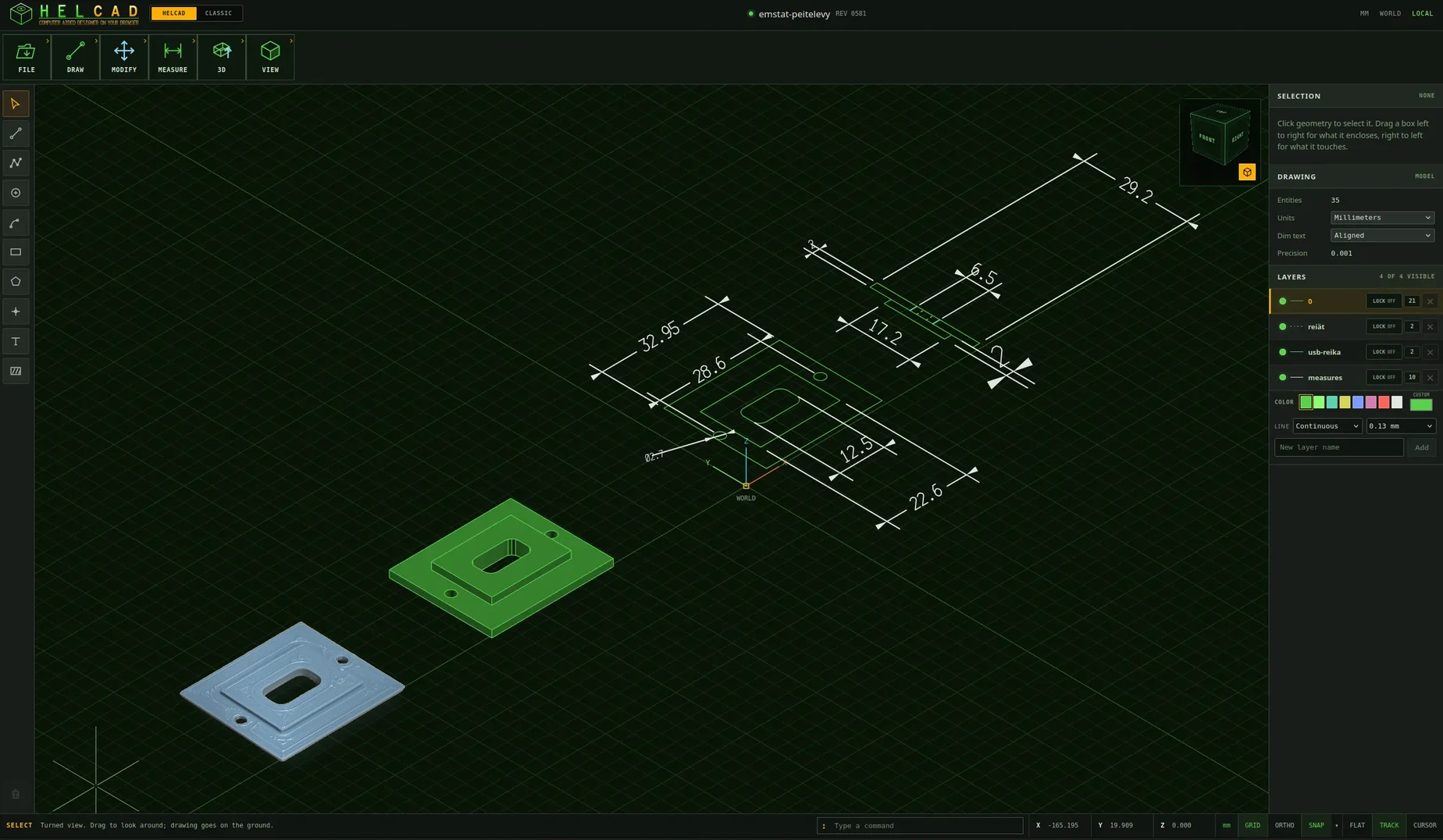1443x840 pixels.
Task: Select the arrow selection tool
Action: [x=16, y=104]
